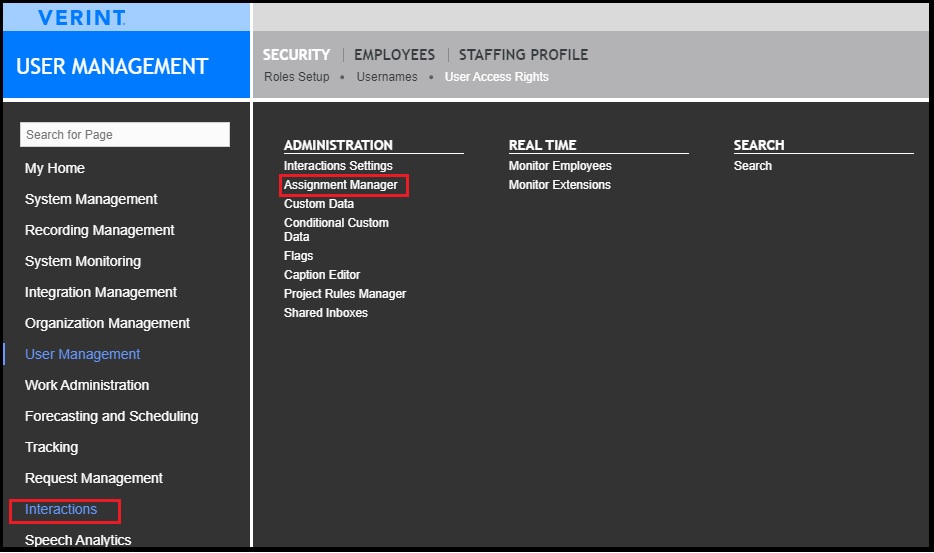Screen dimensions: 934x553
Task: Open Shared Inboxes
Action: click(x=325, y=313)
